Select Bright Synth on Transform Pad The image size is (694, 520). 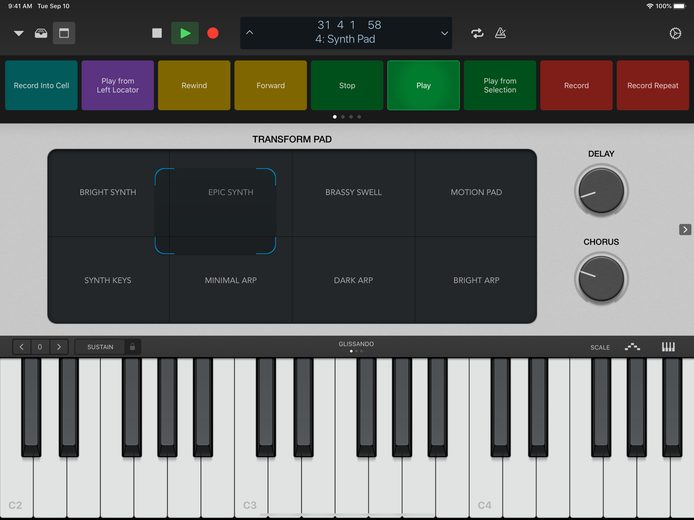click(108, 192)
